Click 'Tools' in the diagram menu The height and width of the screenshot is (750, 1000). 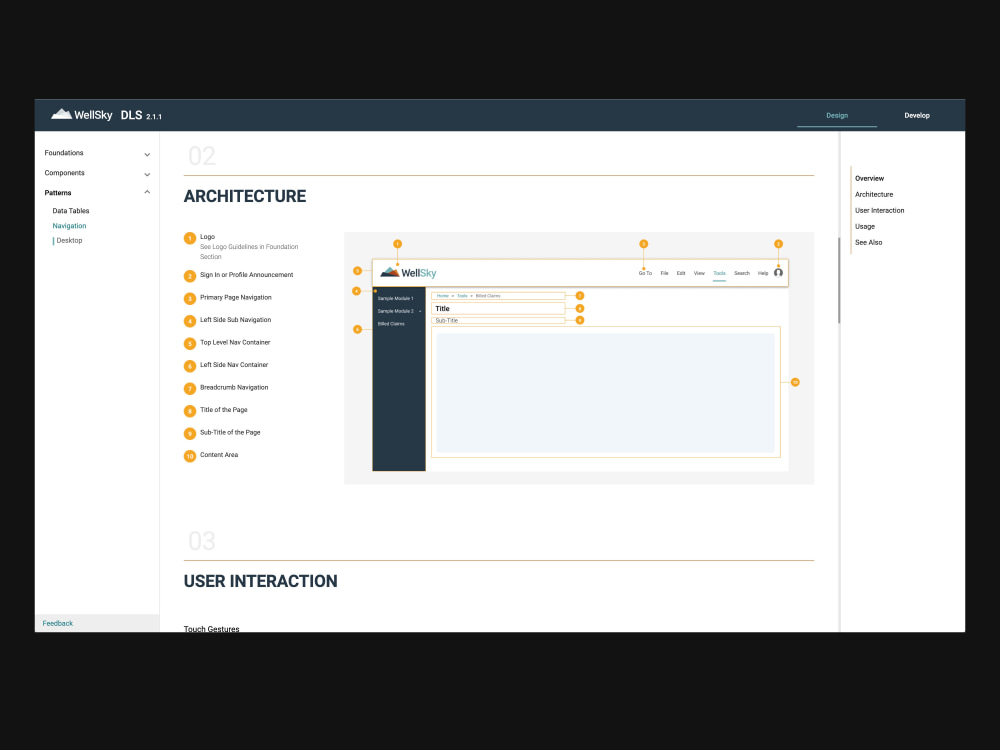(719, 273)
